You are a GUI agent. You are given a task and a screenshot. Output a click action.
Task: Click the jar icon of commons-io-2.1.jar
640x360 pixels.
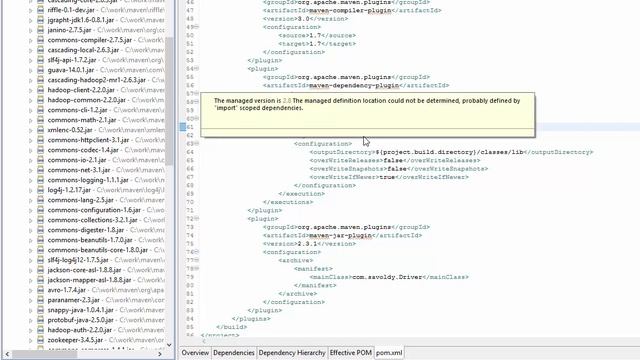coord(40,160)
